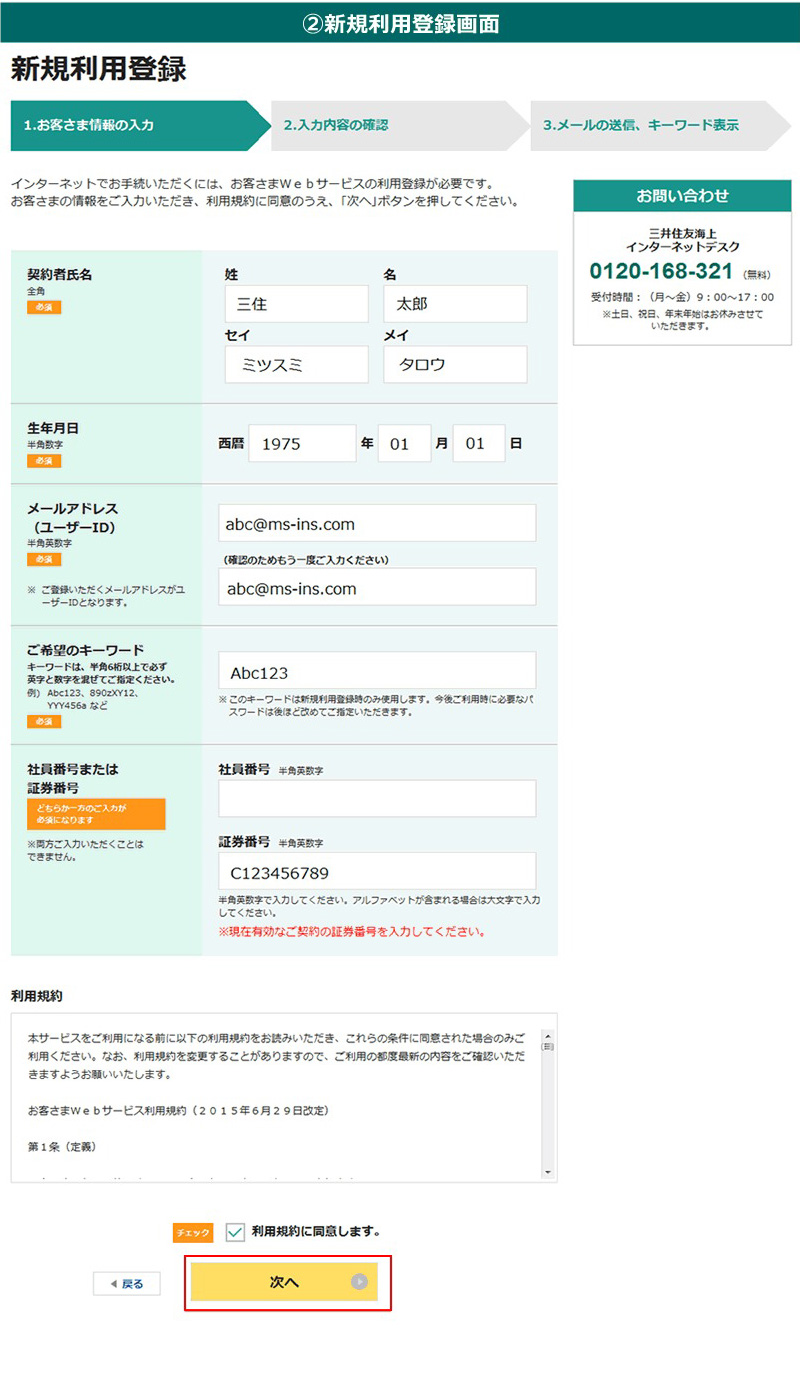Toggle the 利用規約に同意します checkbox

[x=236, y=1232]
